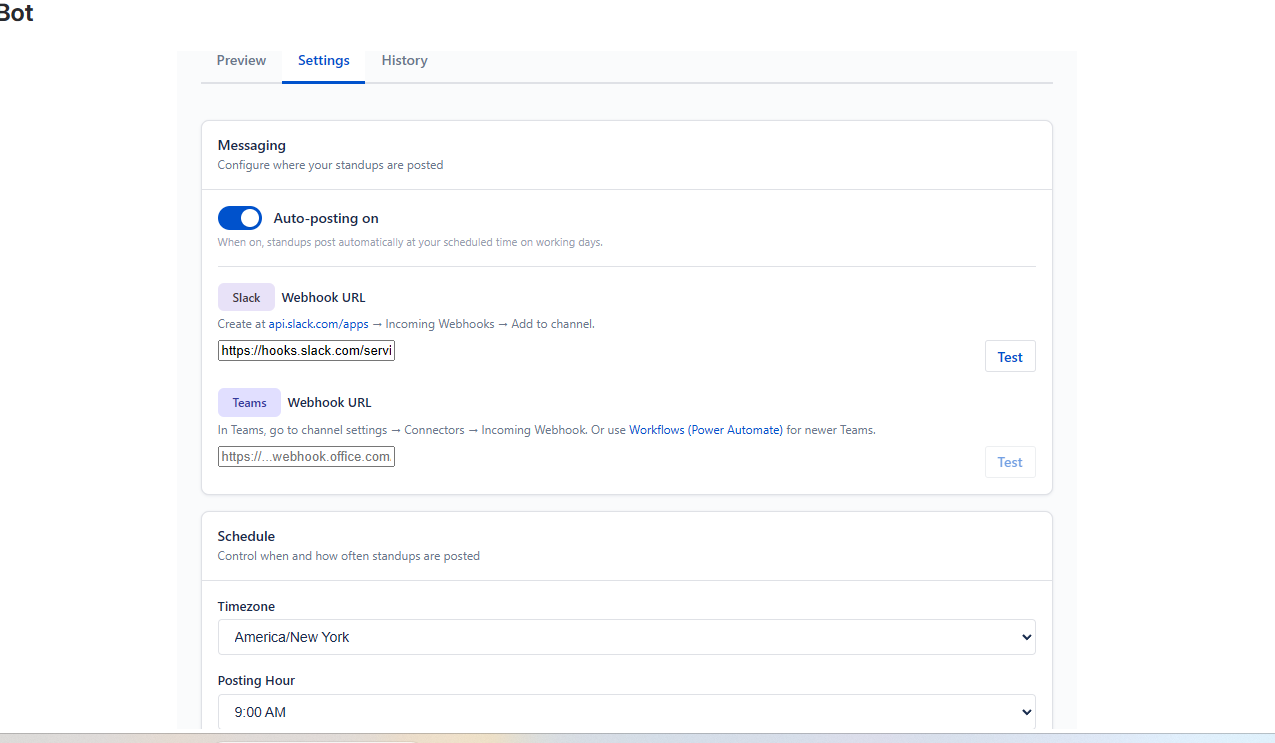Turn off the Auto-posting toggle

tap(239, 217)
